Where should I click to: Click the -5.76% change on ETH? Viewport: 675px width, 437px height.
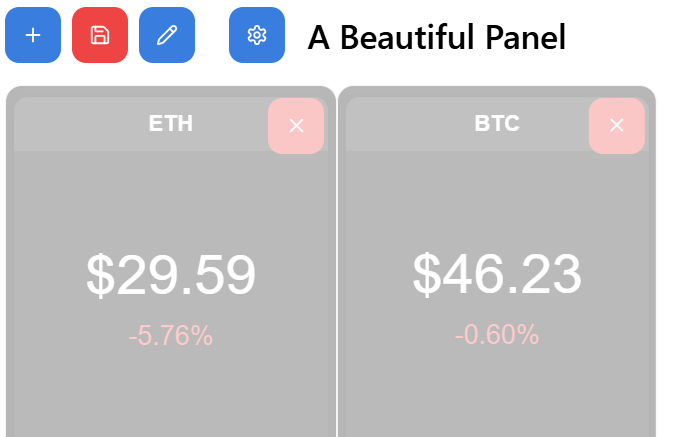coord(171,336)
